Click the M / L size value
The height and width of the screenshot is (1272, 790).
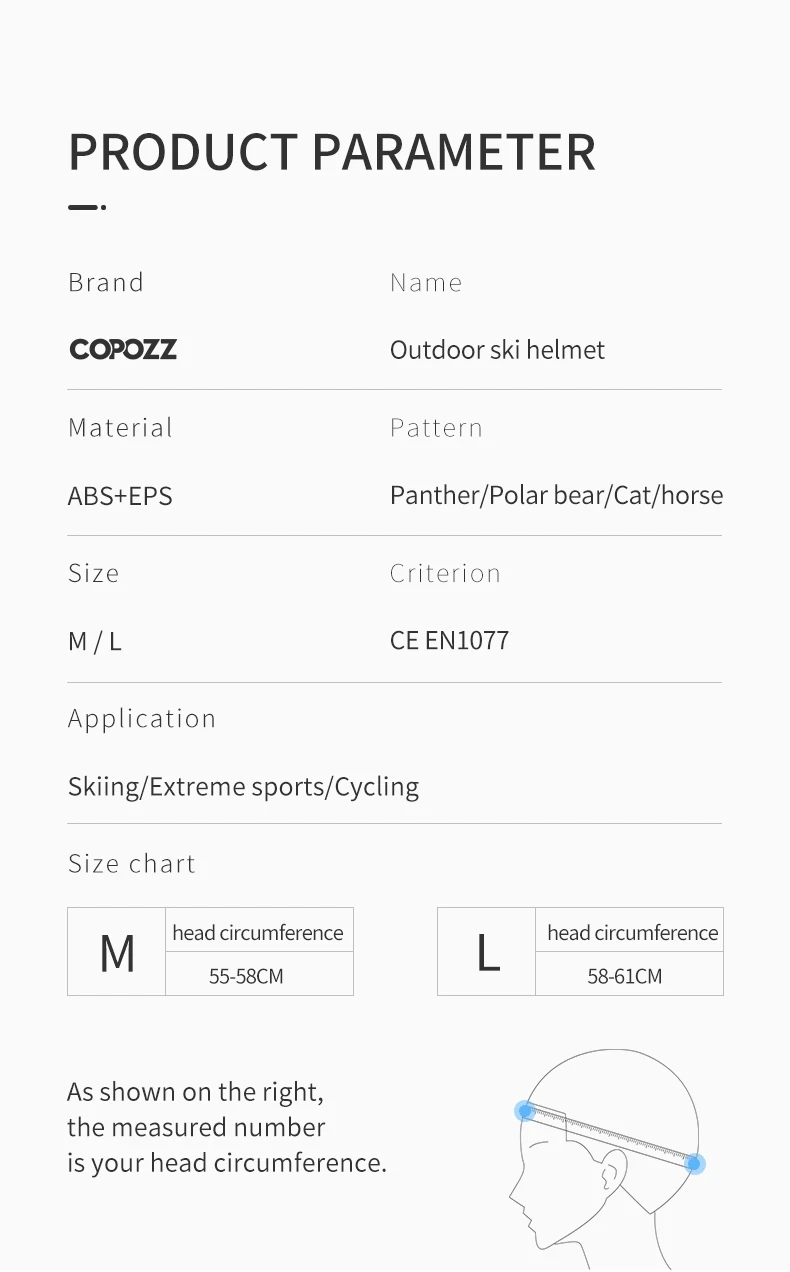click(x=94, y=642)
